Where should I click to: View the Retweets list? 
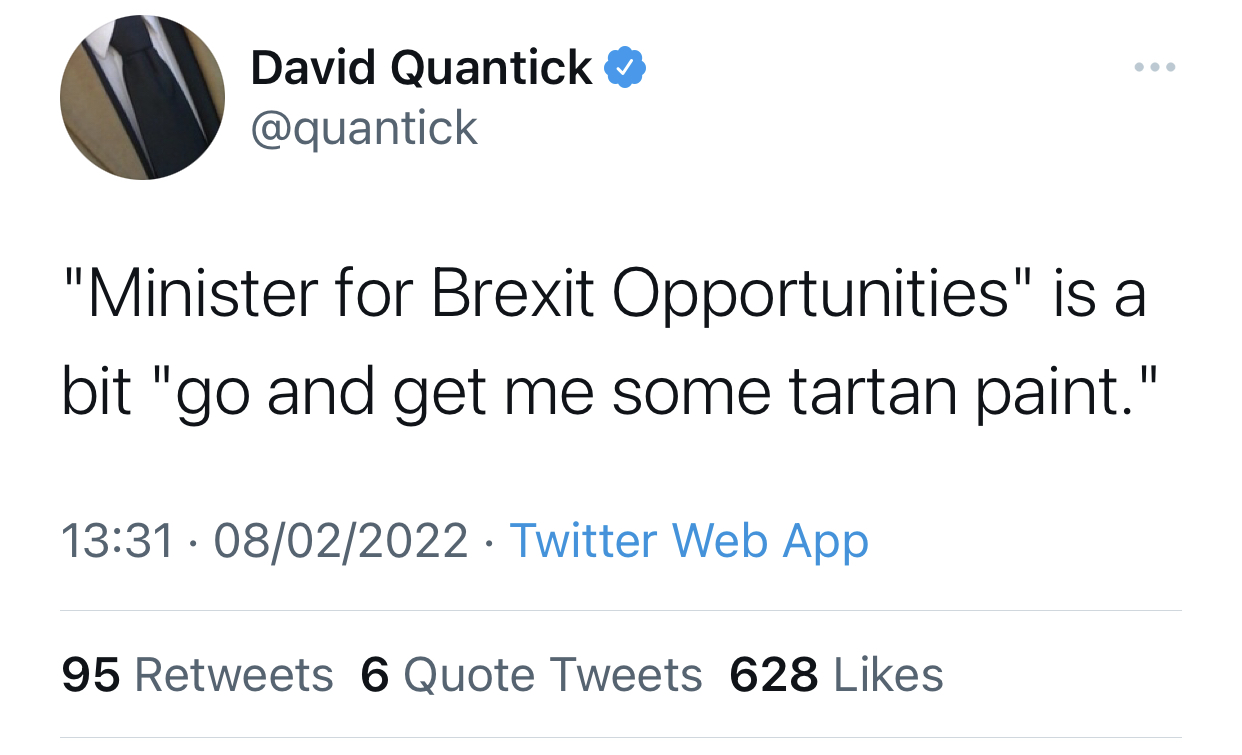pos(232,675)
